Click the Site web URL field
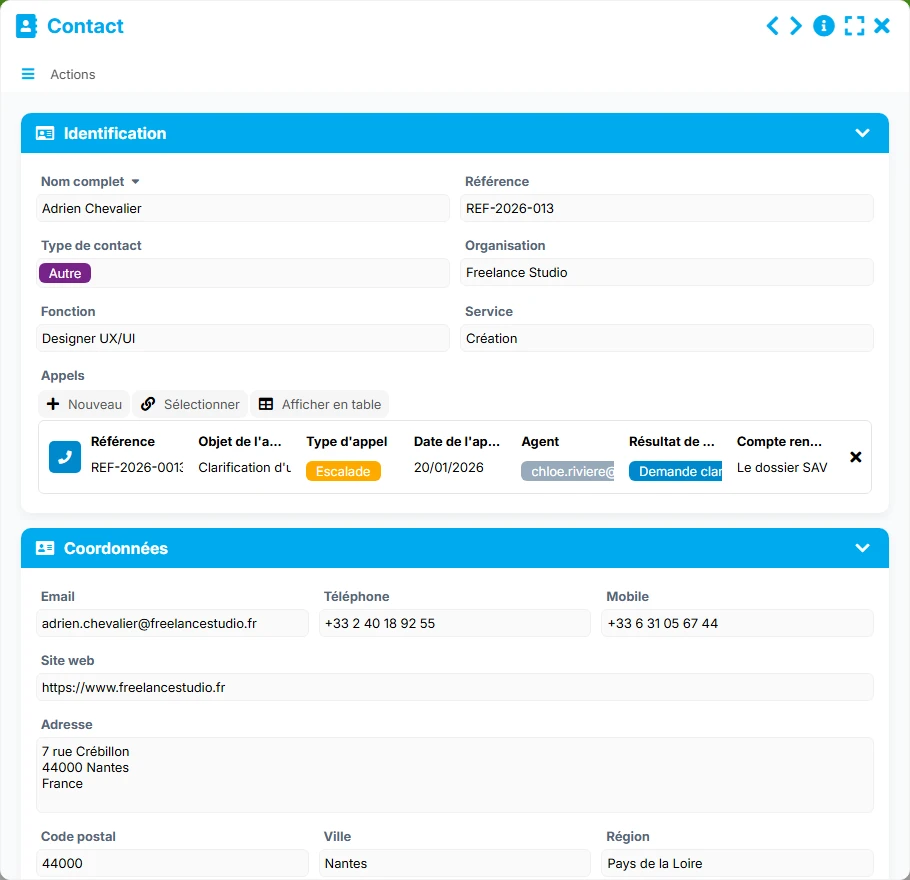 454,687
